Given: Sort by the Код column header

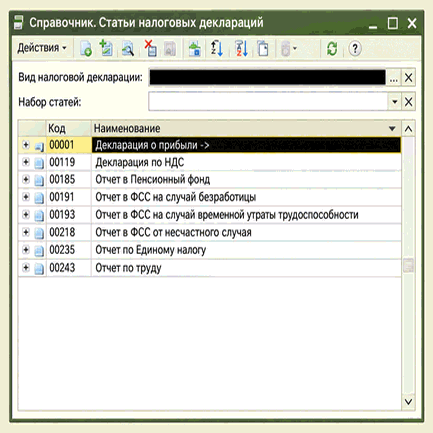Looking at the screenshot, I should point(68,128).
